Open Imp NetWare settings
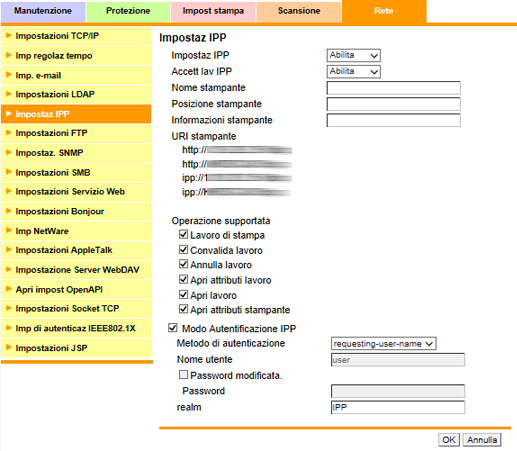Screen dimensions: 517x451 tap(76, 231)
